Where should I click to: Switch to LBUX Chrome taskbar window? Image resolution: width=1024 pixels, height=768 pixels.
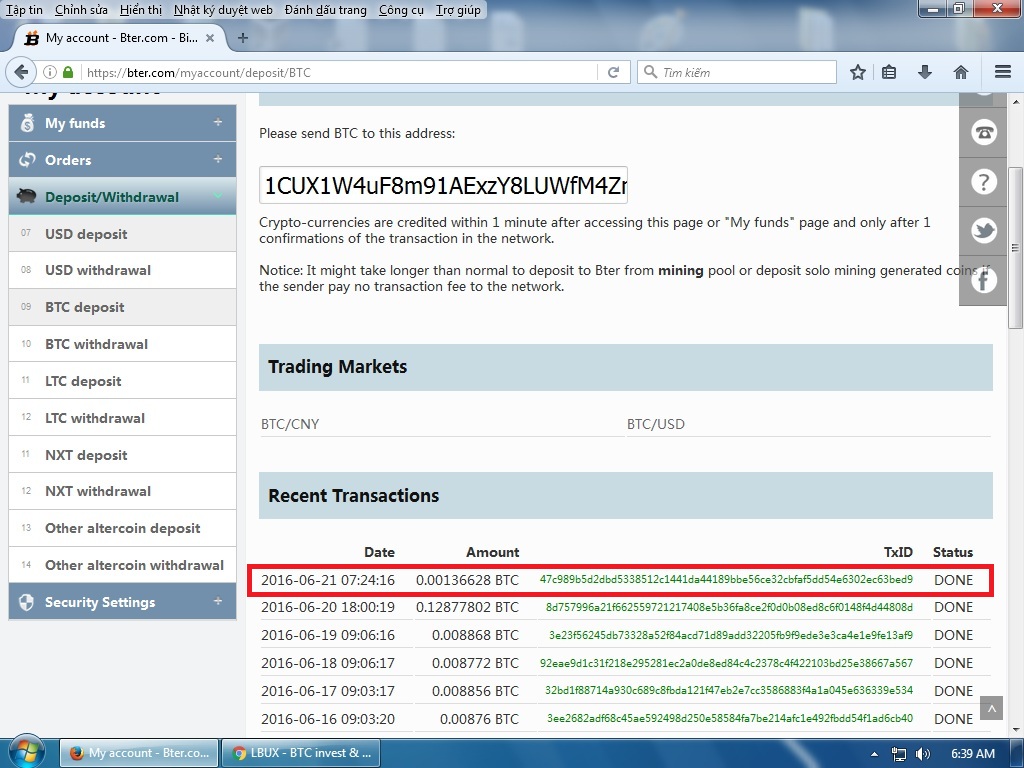pyautogui.click(x=300, y=753)
